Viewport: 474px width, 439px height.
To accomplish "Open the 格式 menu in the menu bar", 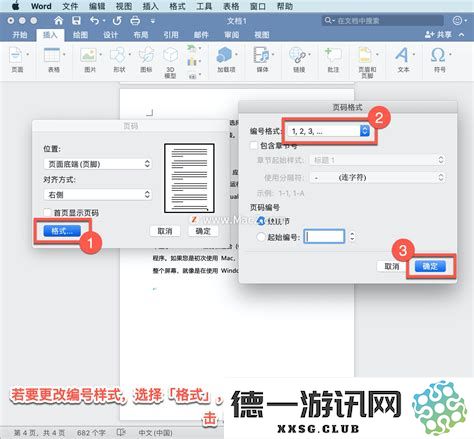I will 177,6.
